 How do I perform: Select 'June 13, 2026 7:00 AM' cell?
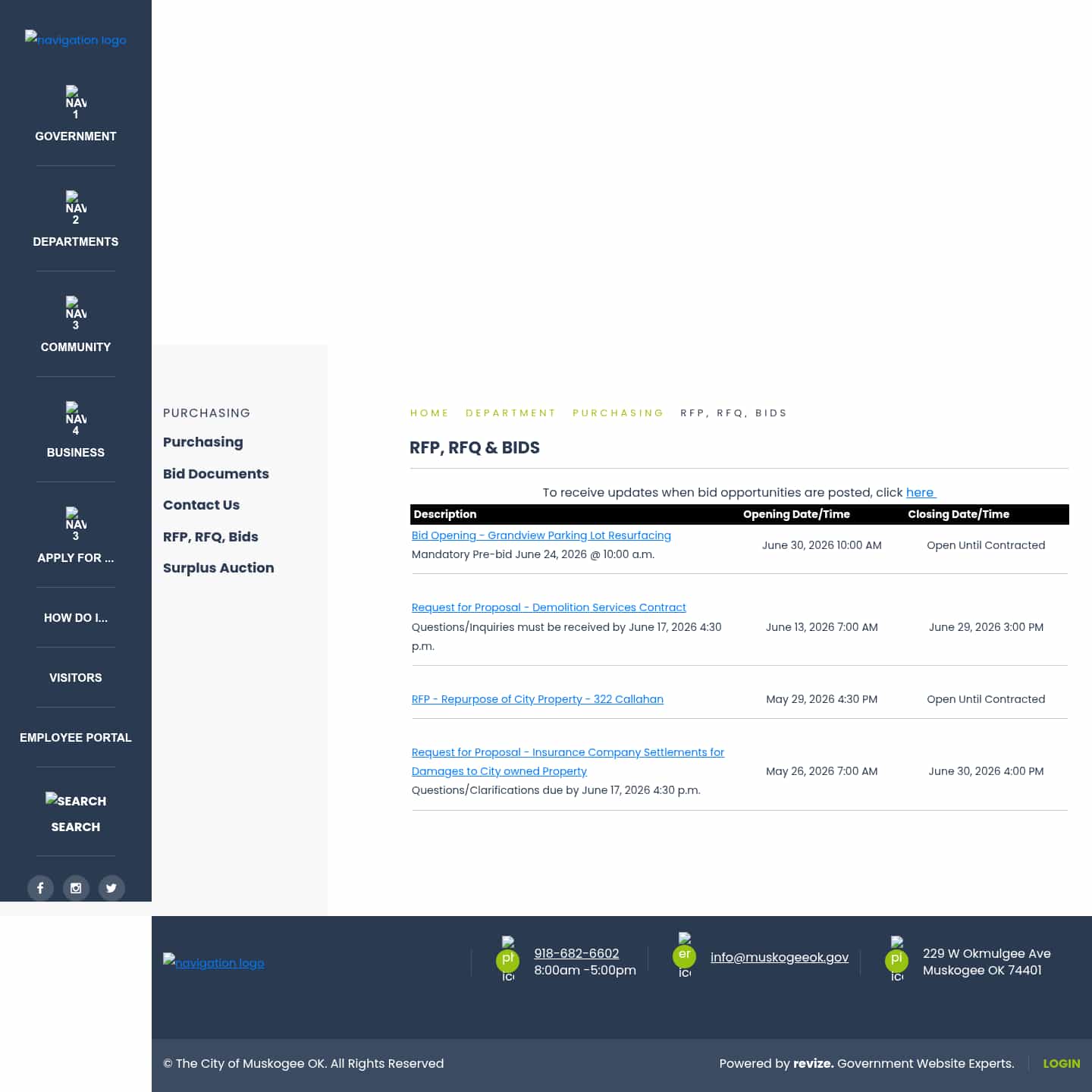pos(822,627)
